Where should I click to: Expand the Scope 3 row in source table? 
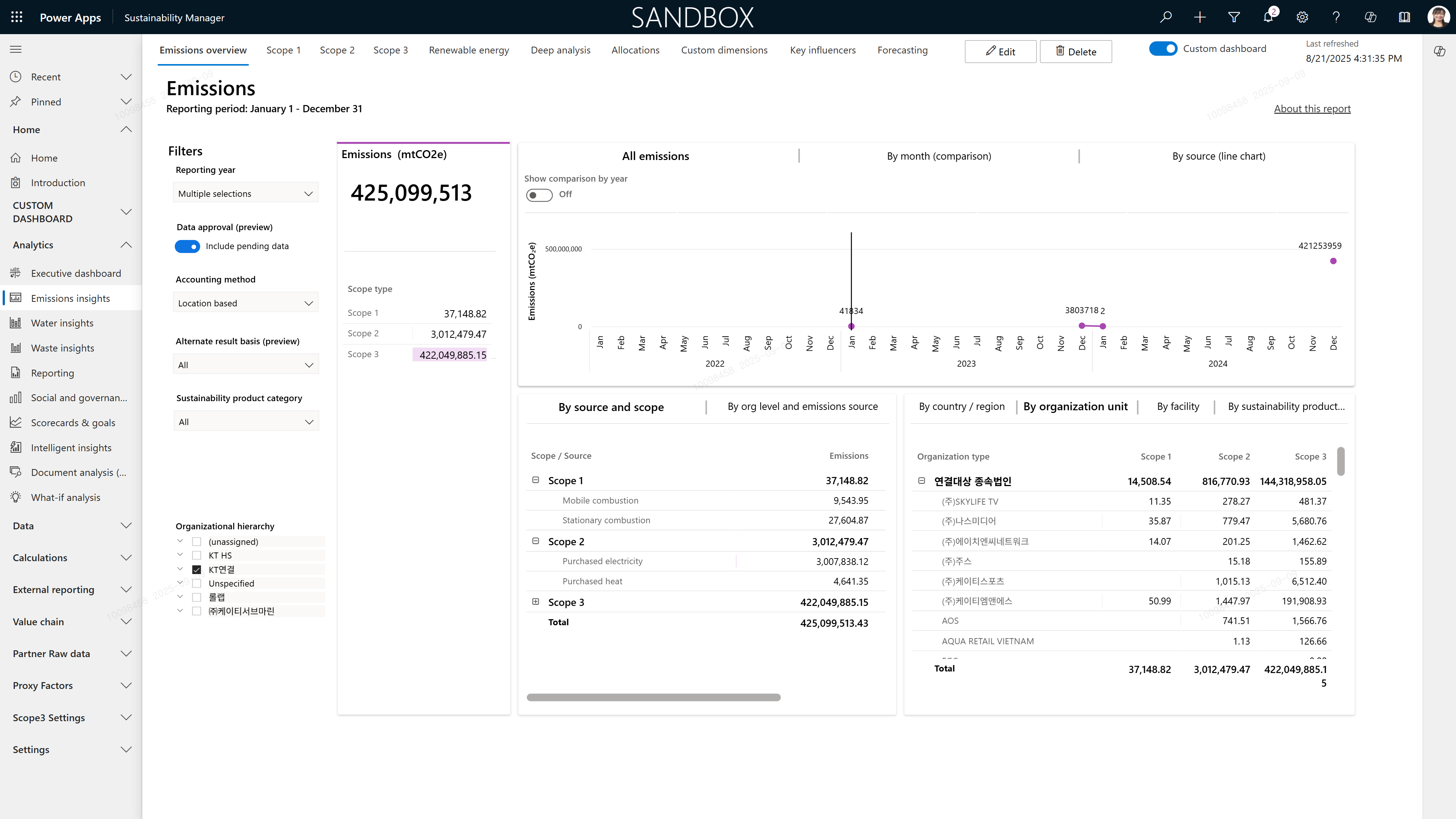coord(535,601)
